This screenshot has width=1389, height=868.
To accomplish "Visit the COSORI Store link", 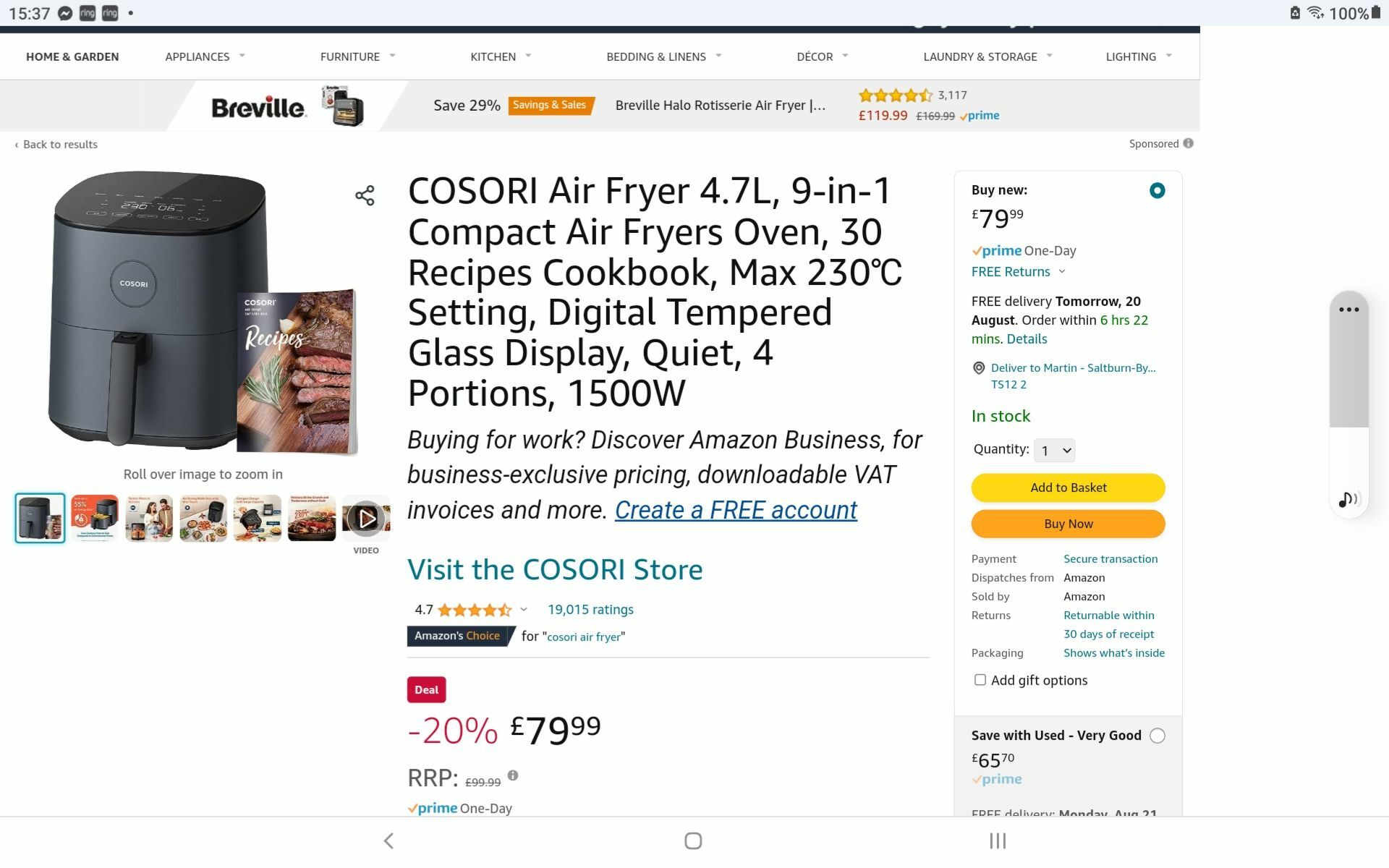I will [555, 570].
